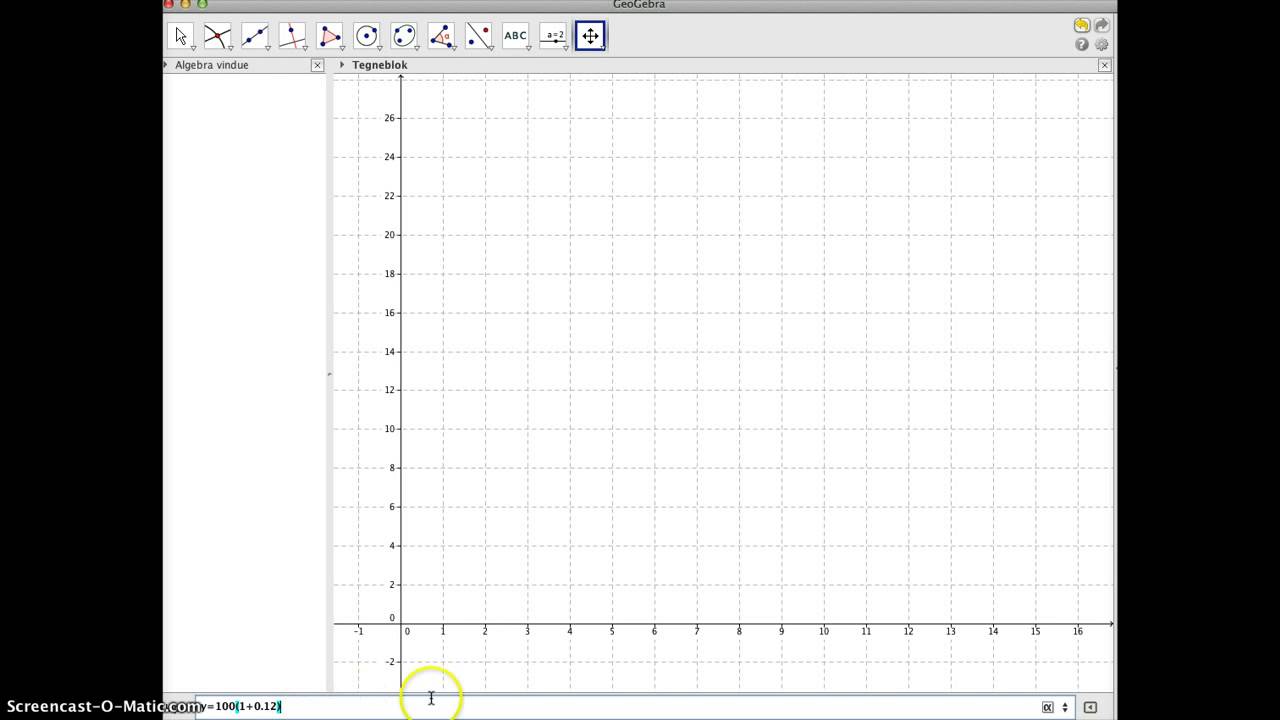1280x720 pixels.
Task: Click in the input bar formula field
Action: (635, 707)
